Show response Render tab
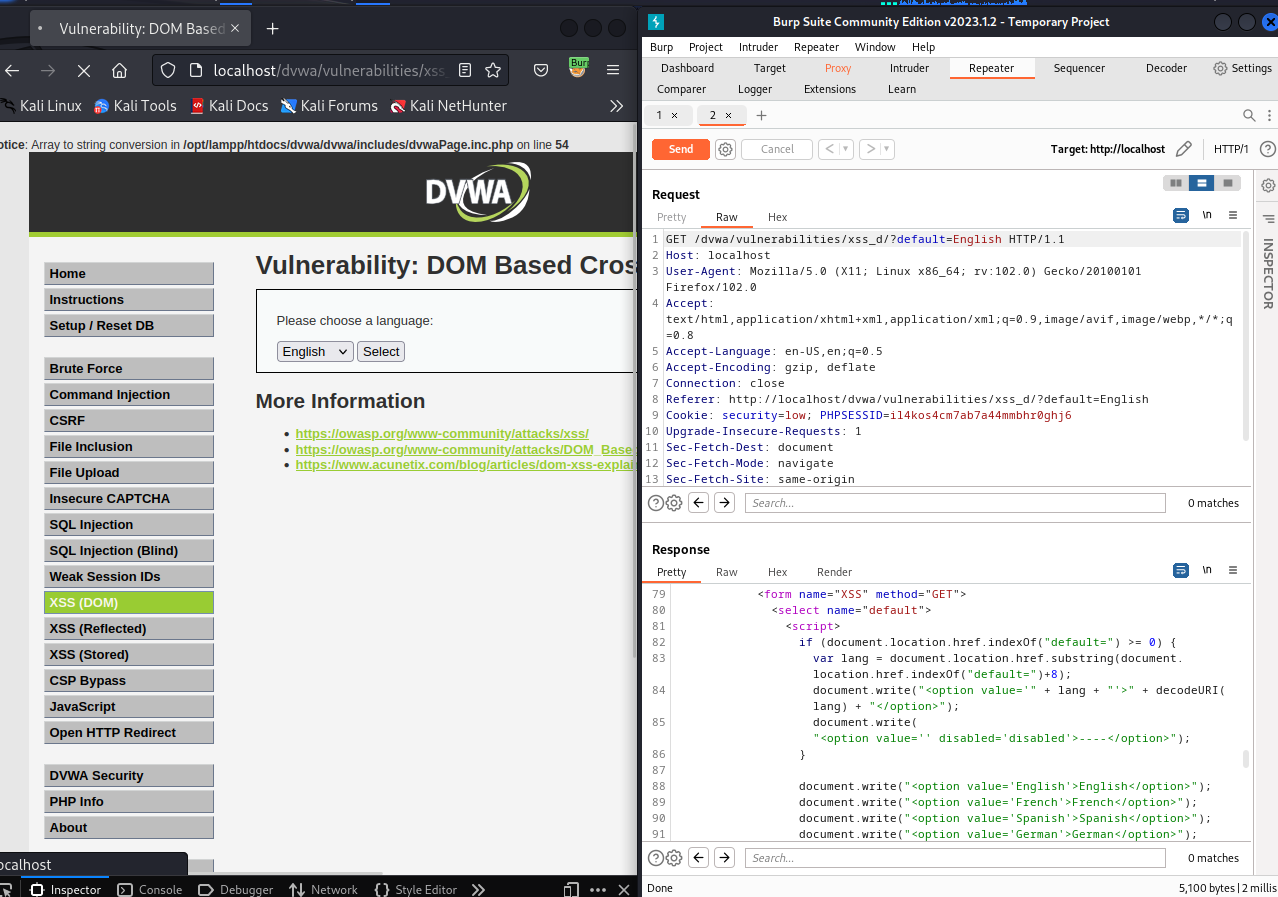This screenshot has width=1278, height=897. [x=834, y=572]
